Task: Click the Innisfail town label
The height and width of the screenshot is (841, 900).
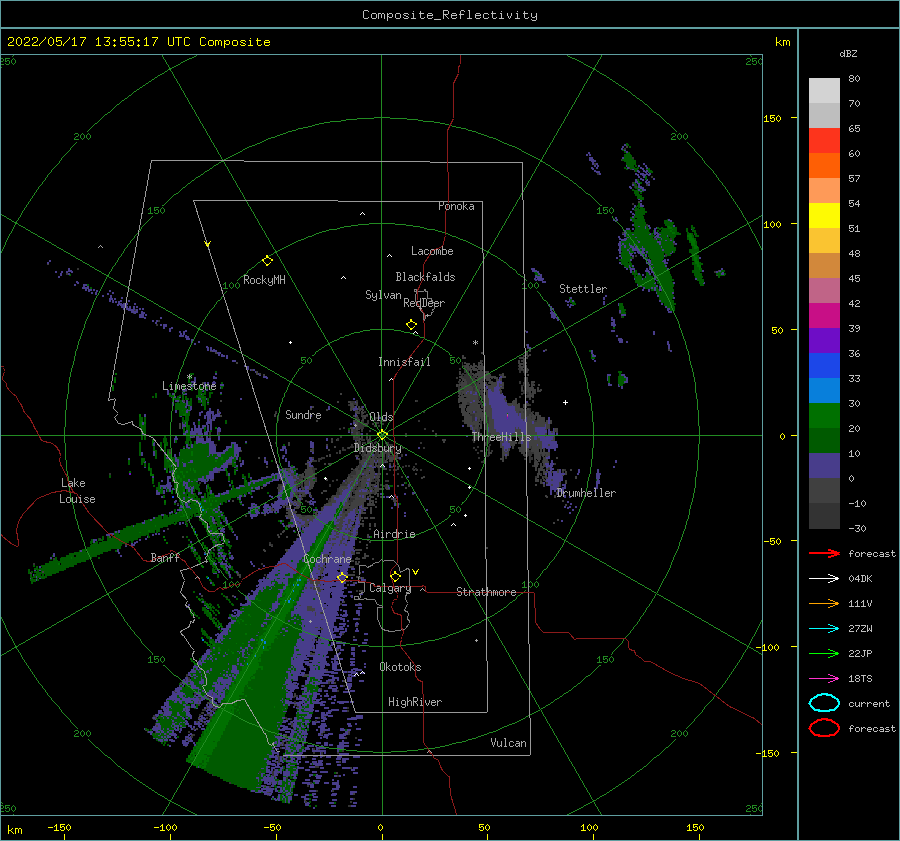Action: point(404,362)
